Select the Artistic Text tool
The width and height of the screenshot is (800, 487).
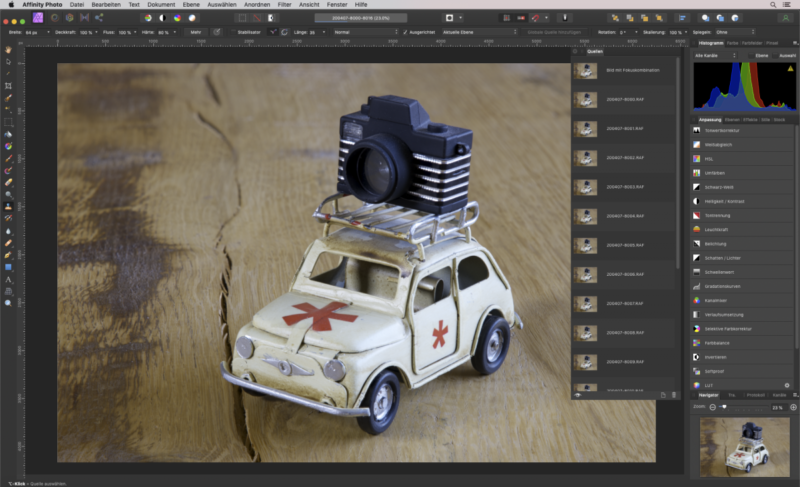[x=8, y=279]
